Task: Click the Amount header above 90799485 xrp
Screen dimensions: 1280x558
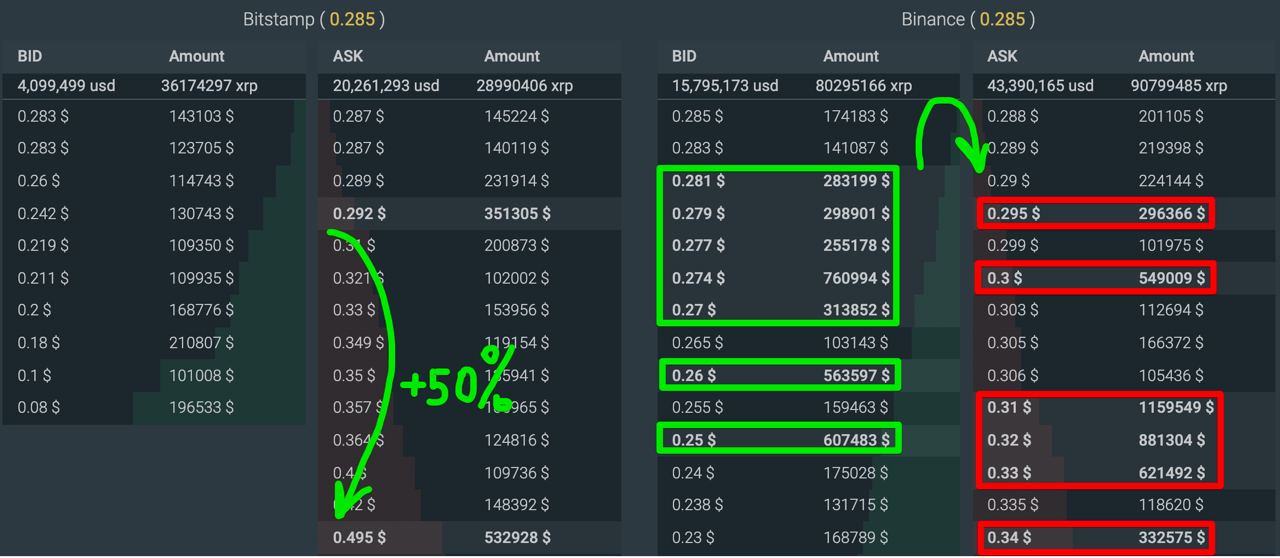Action: pos(1166,56)
